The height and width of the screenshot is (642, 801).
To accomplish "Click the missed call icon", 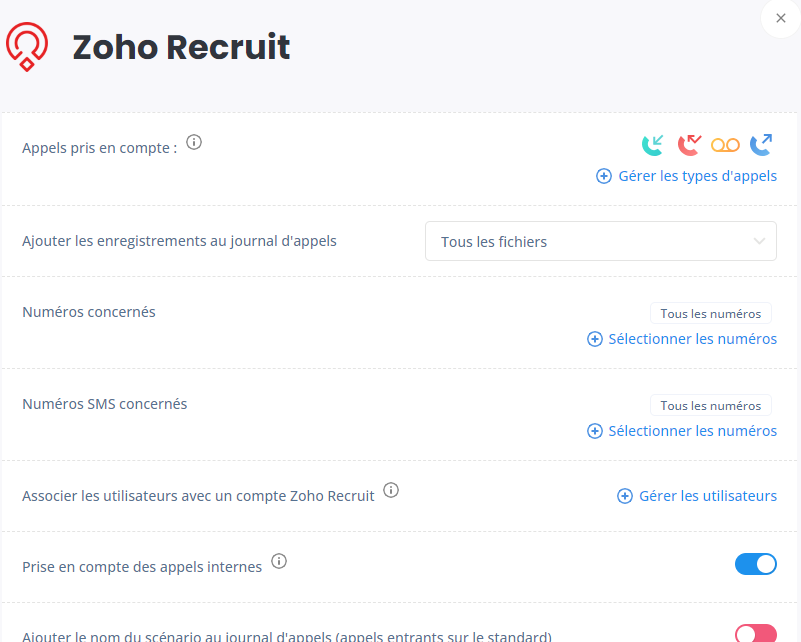I will (x=689, y=145).
